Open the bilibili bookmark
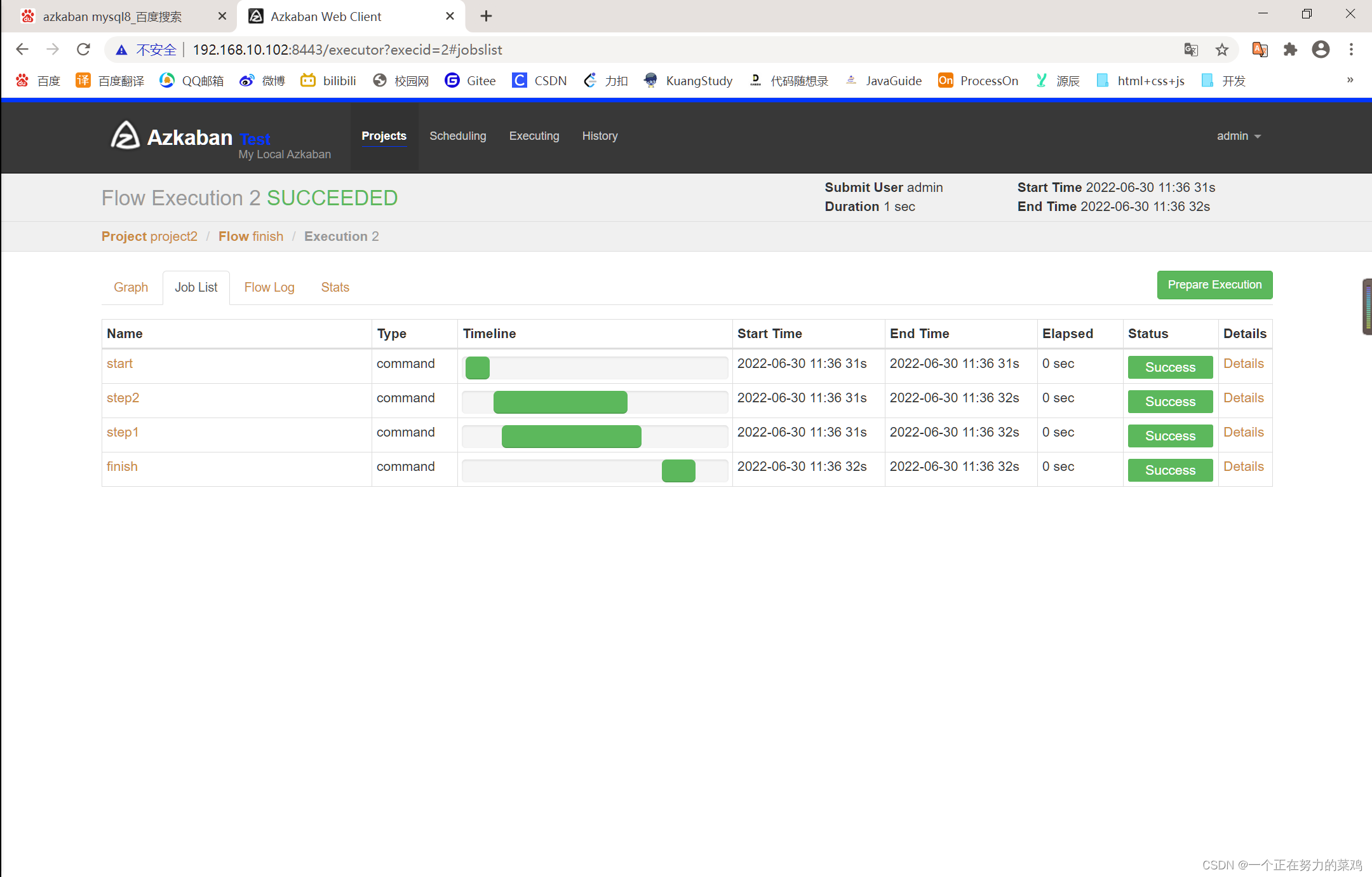The image size is (1372, 877). tap(328, 81)
